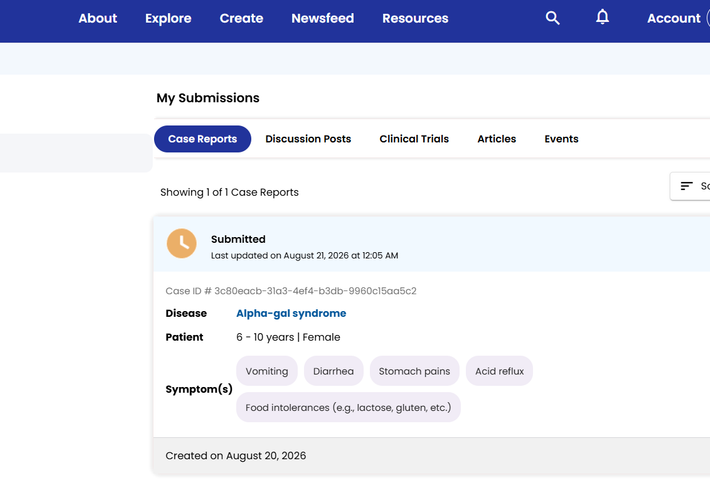Open the Explore menu
The width and height of the screenshot is (710, 500).
coord(168,18)
